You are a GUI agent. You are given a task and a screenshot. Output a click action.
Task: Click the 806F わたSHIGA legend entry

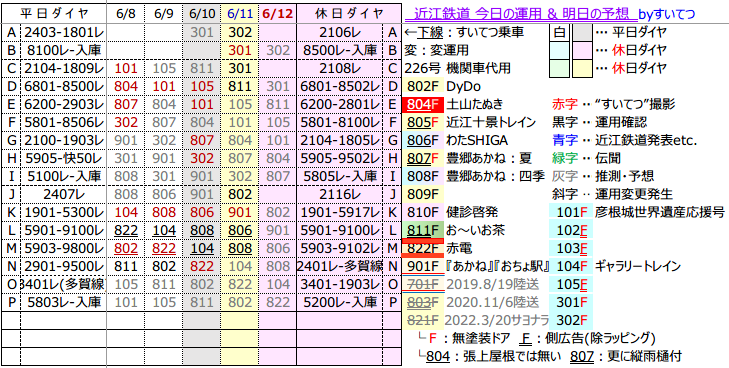tap(456, 141)
